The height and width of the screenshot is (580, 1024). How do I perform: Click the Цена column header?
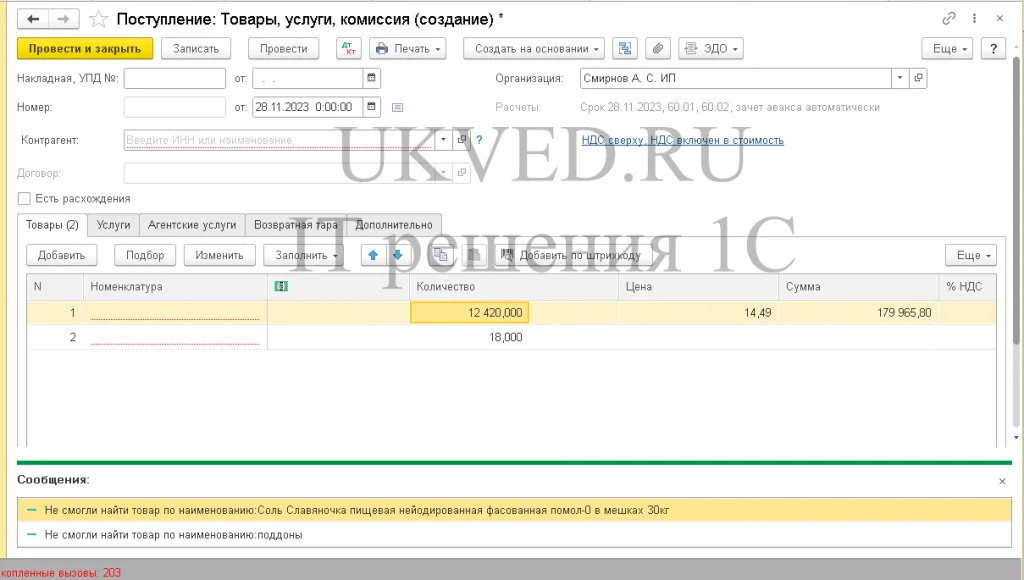(x=697, y=286)
